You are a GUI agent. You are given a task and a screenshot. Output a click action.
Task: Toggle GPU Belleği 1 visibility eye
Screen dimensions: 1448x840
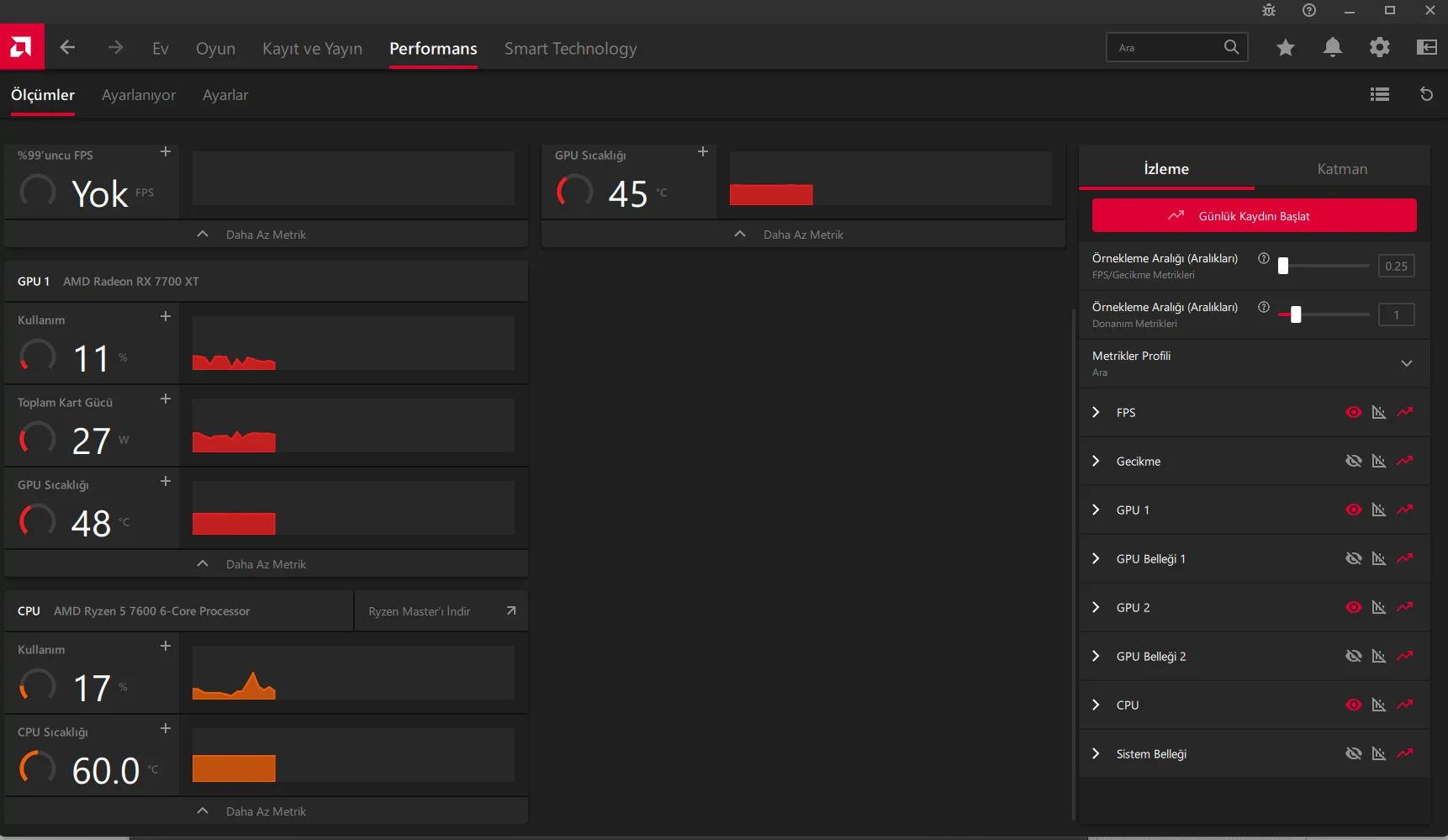coord(1354,558)
